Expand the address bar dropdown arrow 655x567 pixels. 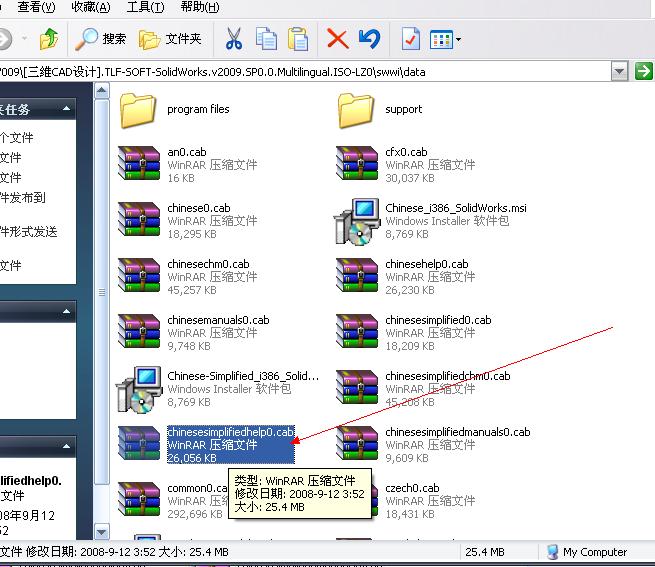point(619,71)
